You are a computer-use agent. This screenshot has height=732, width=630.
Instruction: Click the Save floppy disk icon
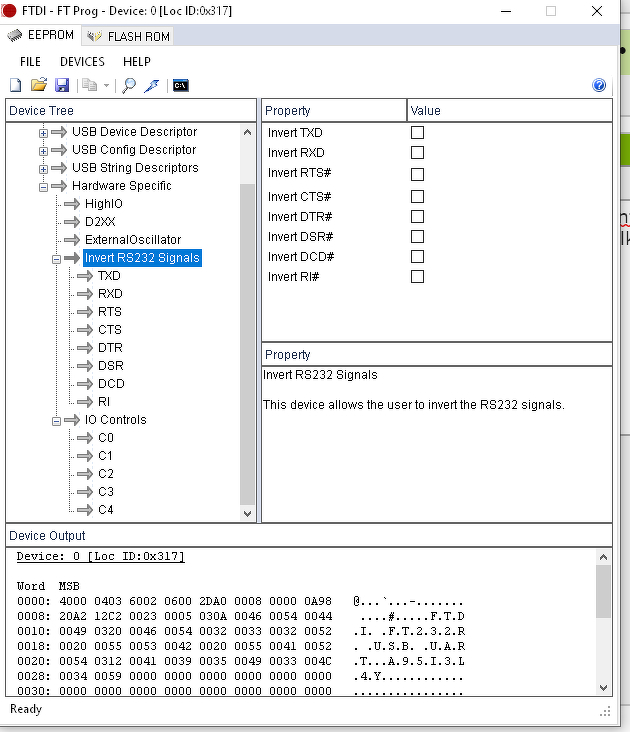click(62, 85)
